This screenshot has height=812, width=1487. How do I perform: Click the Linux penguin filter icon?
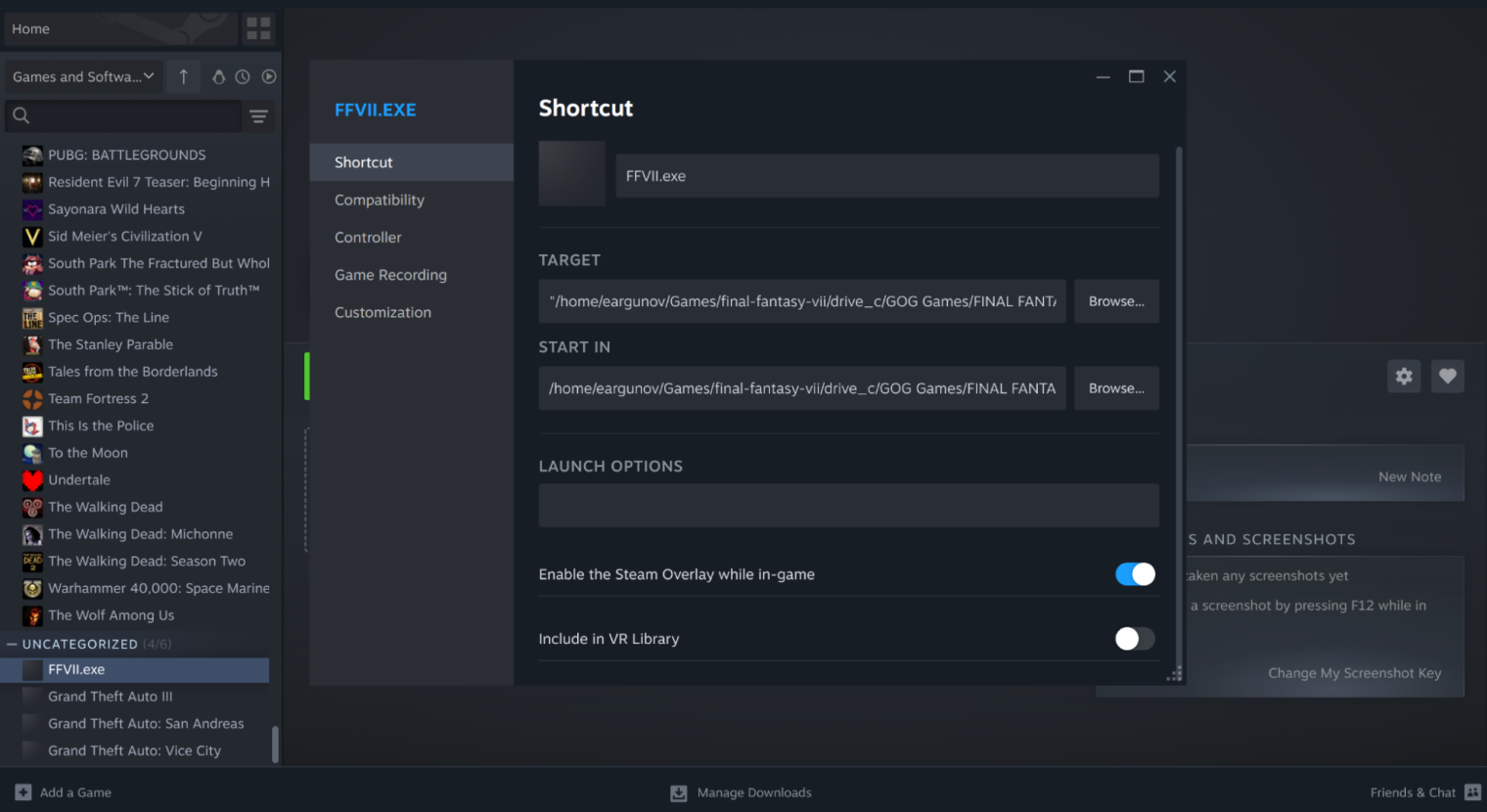[218, 76]
